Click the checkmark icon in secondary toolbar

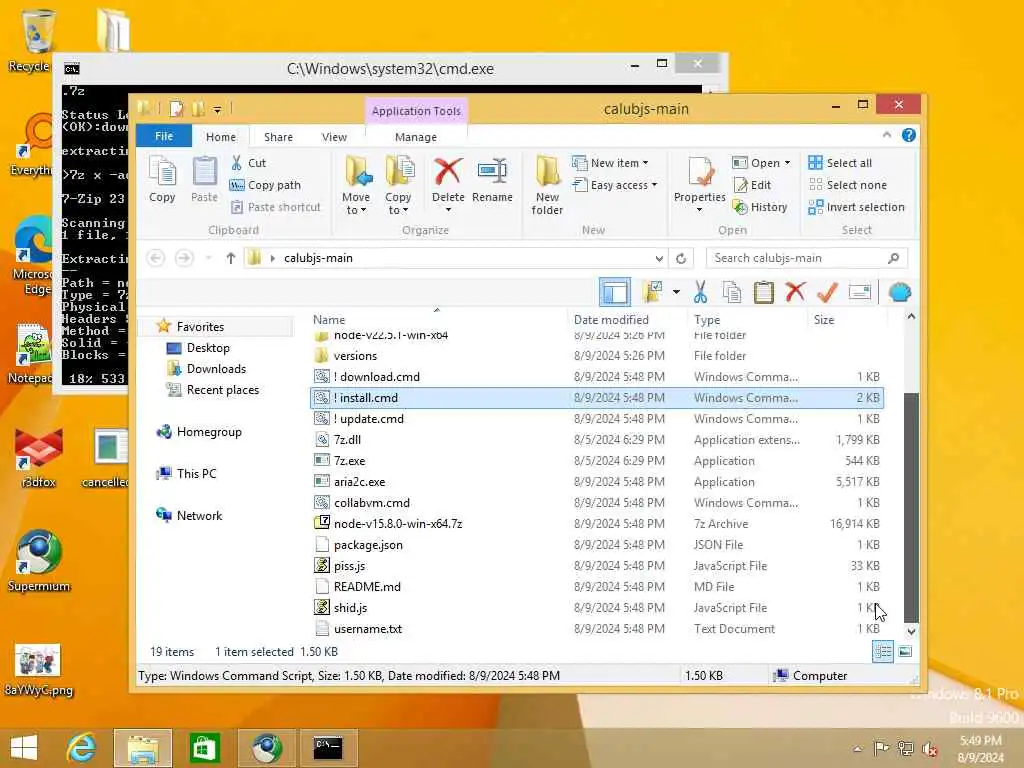point(827,292)
